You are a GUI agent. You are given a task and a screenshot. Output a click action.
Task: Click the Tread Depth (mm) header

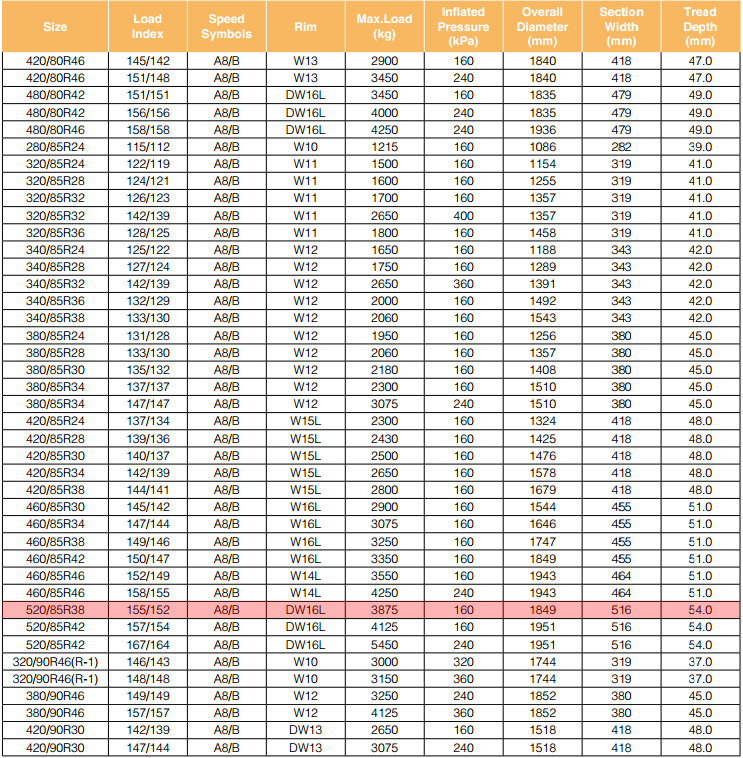(x=700, y=26)
